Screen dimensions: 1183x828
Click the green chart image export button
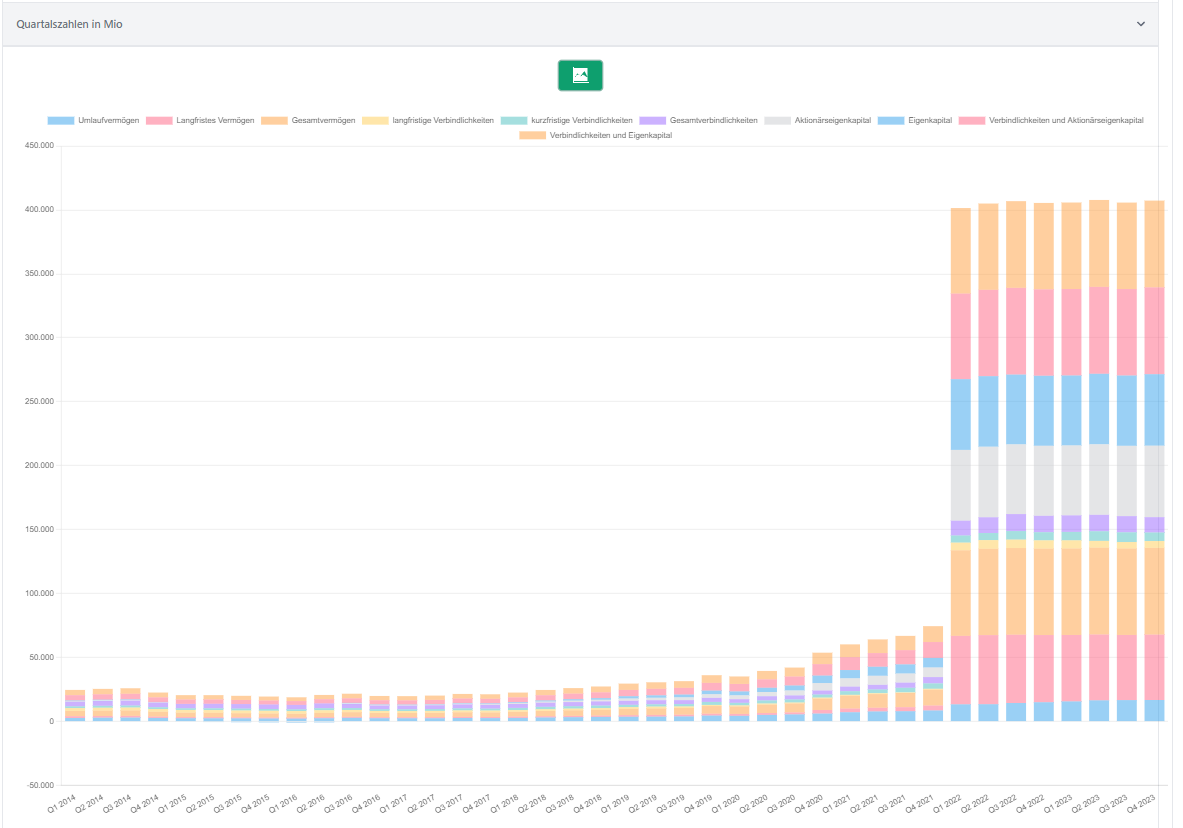(580, 75)
